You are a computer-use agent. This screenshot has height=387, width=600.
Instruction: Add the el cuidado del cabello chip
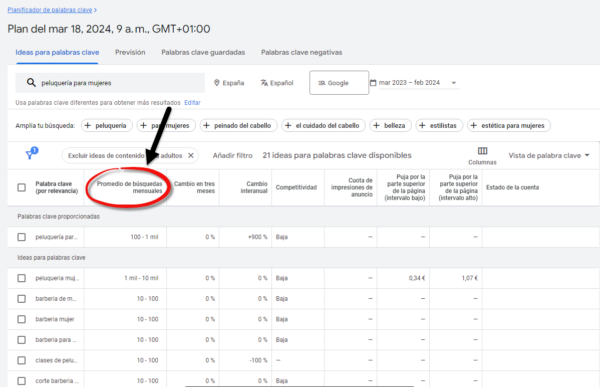coord(323,126)
